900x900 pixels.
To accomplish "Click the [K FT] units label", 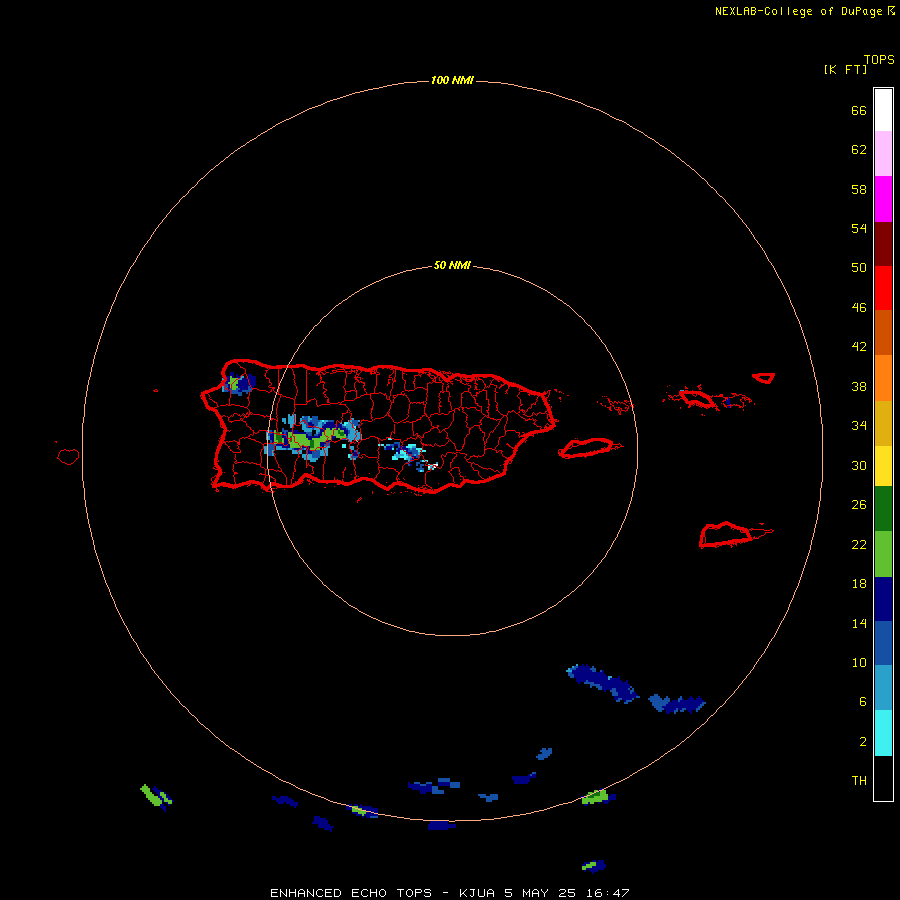I will (x=845, y=69).
